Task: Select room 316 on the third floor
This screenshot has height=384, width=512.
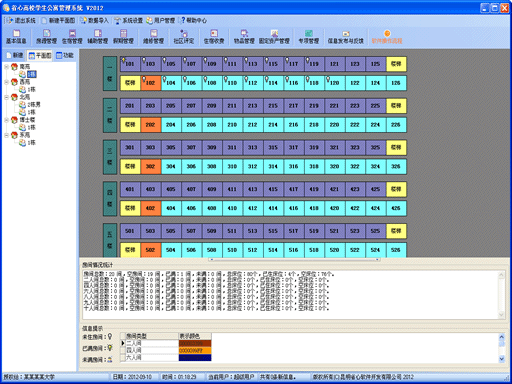Action: tap(294, 166)
